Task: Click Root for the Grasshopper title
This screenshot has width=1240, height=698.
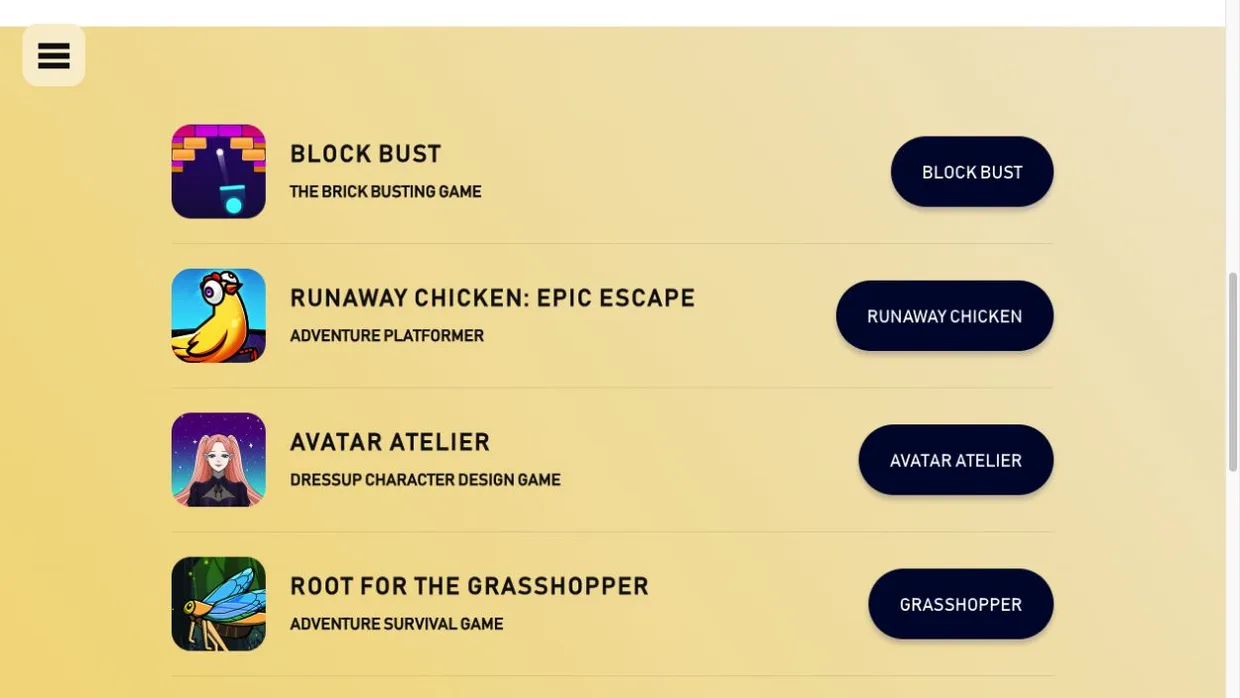Action: pos(469,586)
